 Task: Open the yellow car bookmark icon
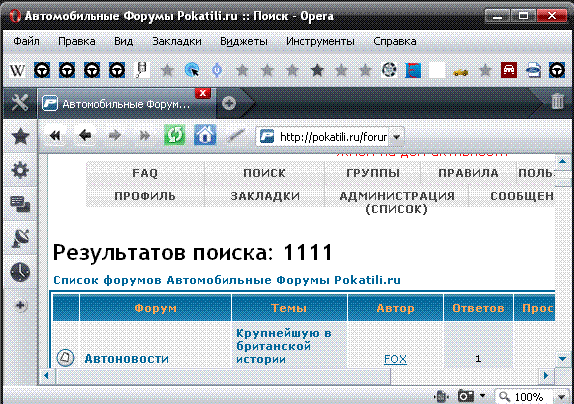pyautogui.click(x=460, y=72)
